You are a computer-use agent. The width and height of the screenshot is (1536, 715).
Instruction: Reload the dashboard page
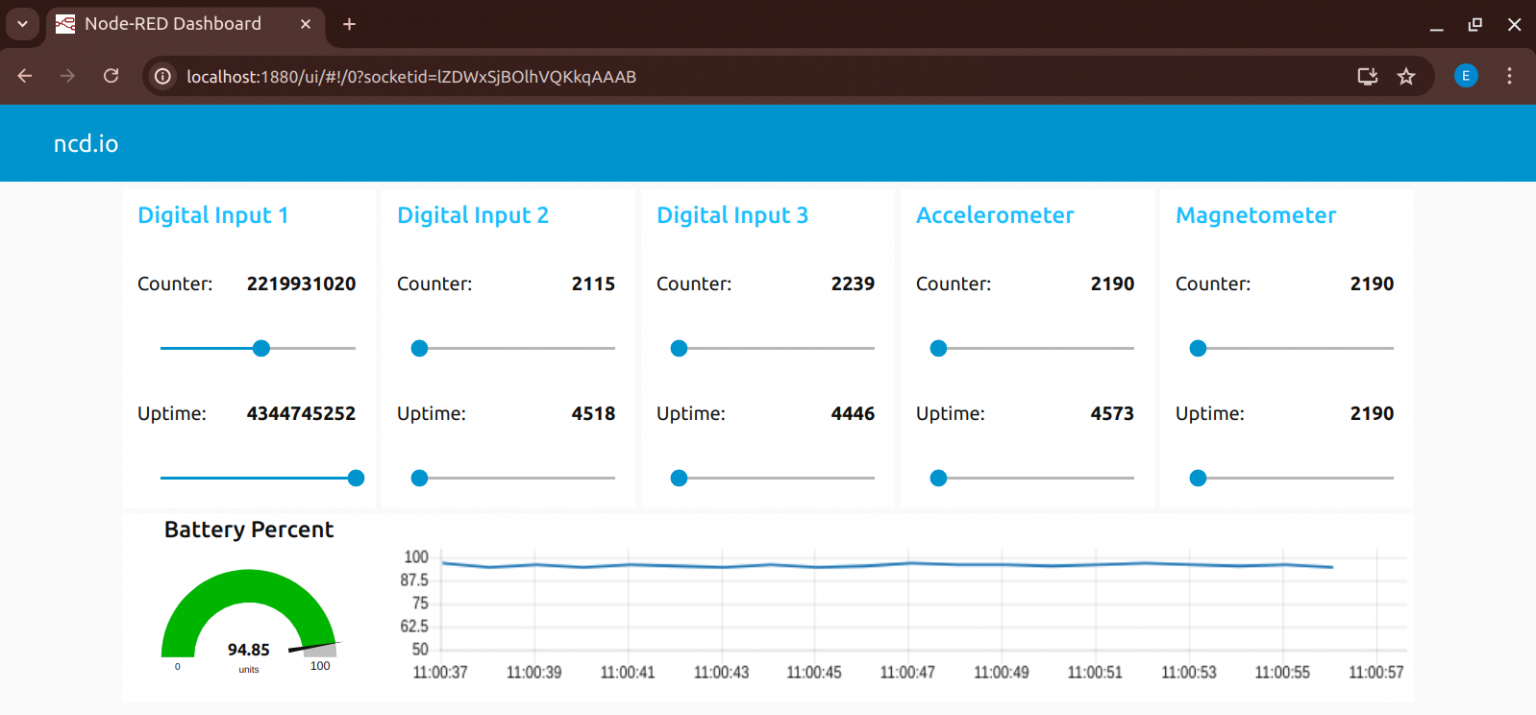[x=111, y=76]
